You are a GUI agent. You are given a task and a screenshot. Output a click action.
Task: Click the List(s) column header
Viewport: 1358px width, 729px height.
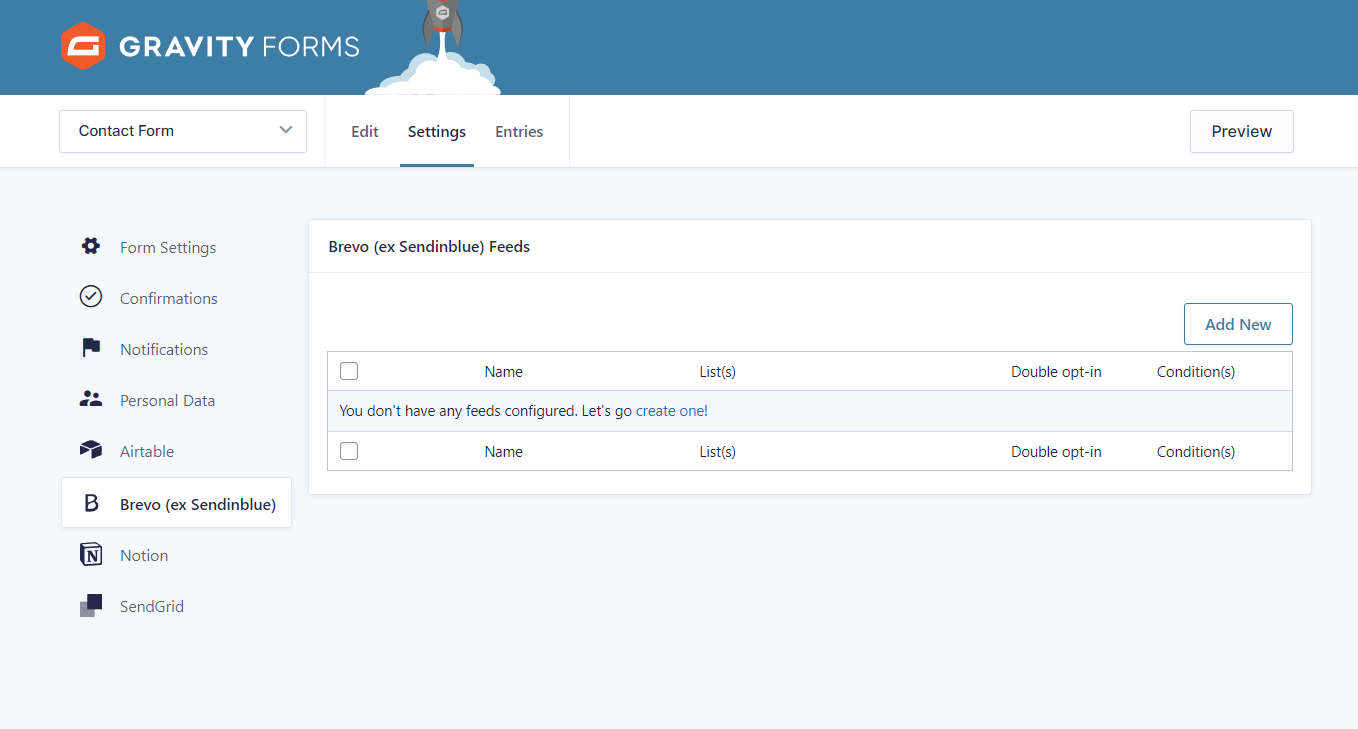tap(718, 371)
